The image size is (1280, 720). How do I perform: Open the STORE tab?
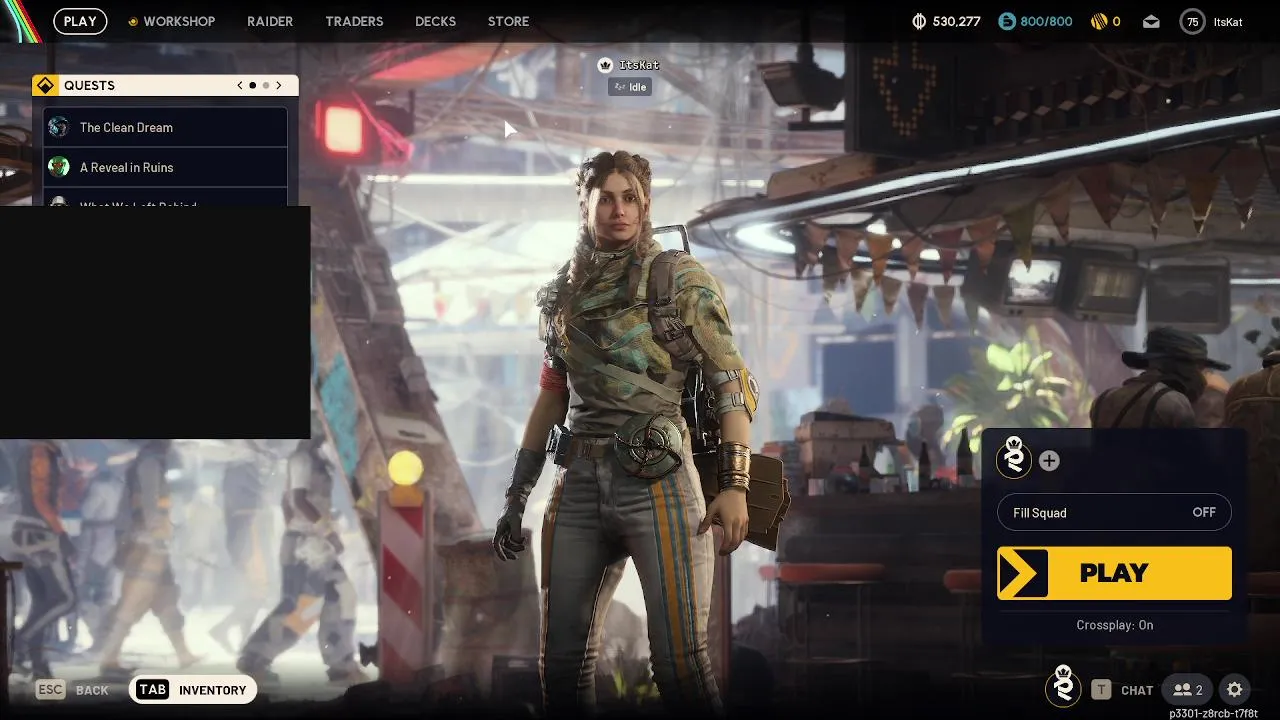click(x=508, y=21)
